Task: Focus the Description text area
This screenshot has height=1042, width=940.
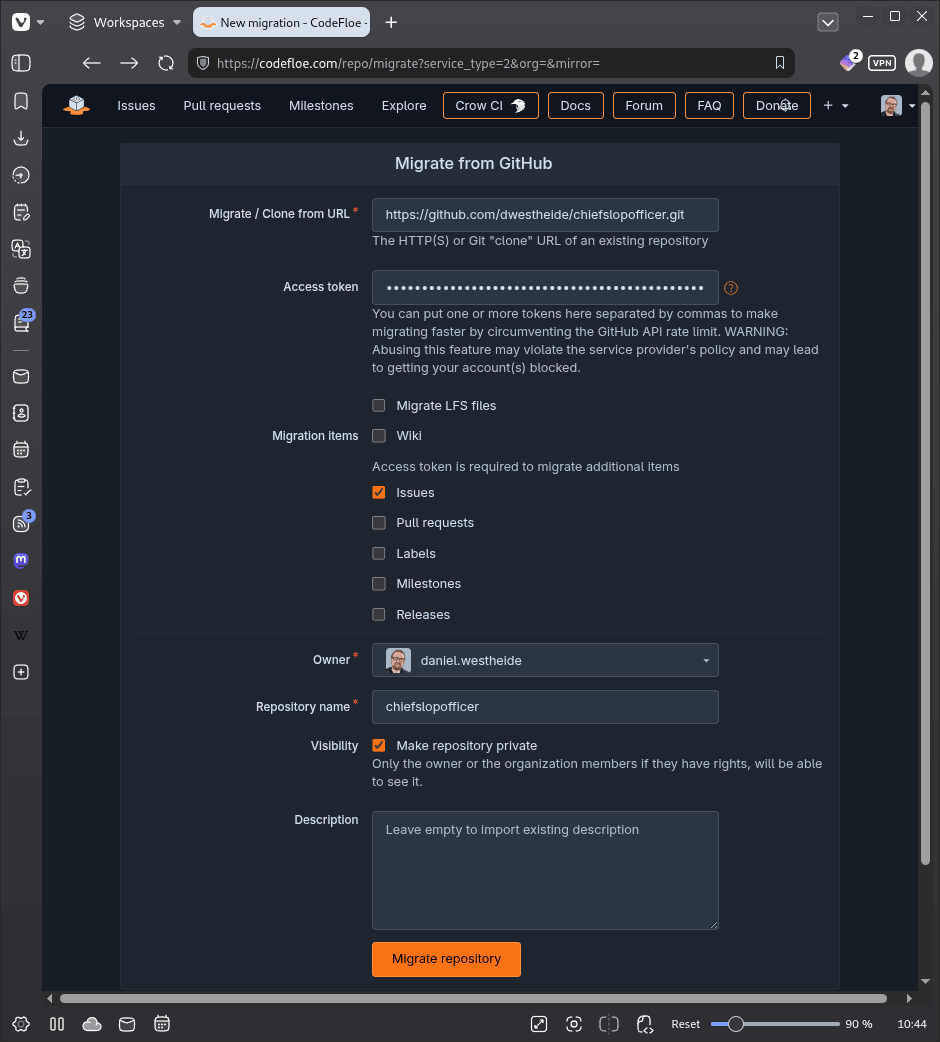Action: [545, 870]
